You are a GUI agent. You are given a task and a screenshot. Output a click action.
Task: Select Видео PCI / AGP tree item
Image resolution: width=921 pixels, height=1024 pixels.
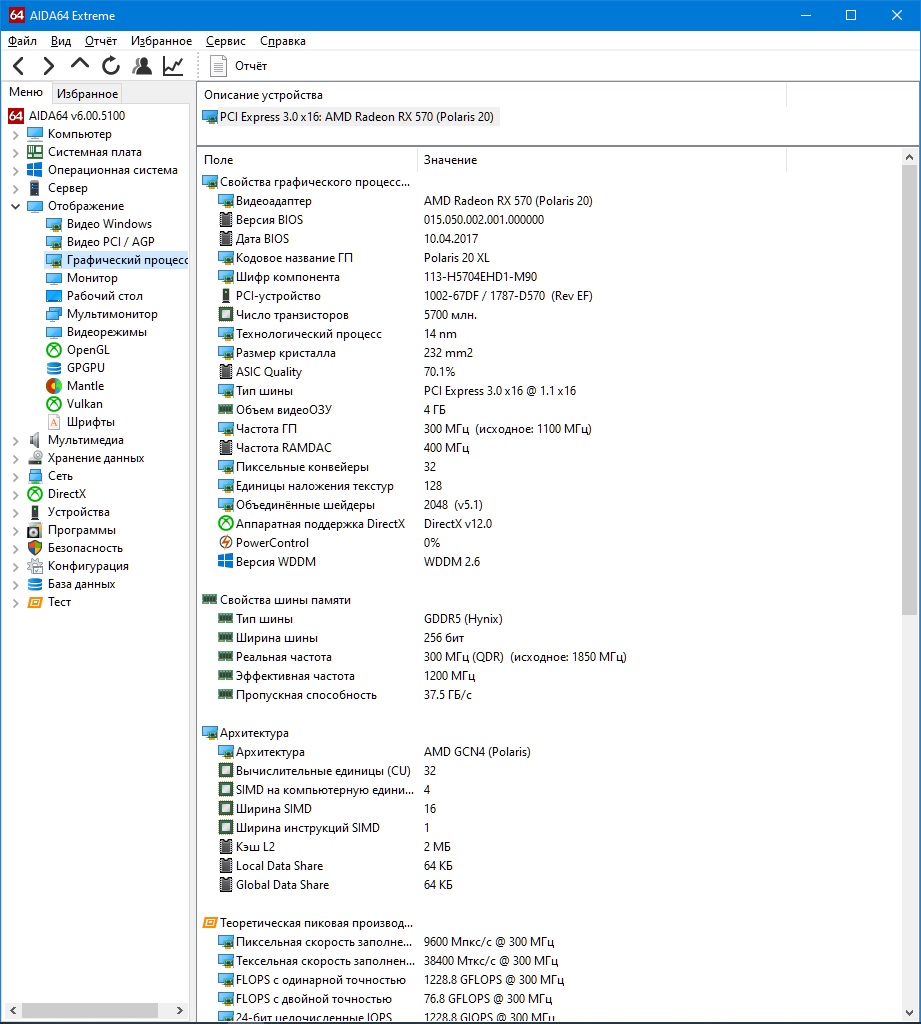pos(110,242)
